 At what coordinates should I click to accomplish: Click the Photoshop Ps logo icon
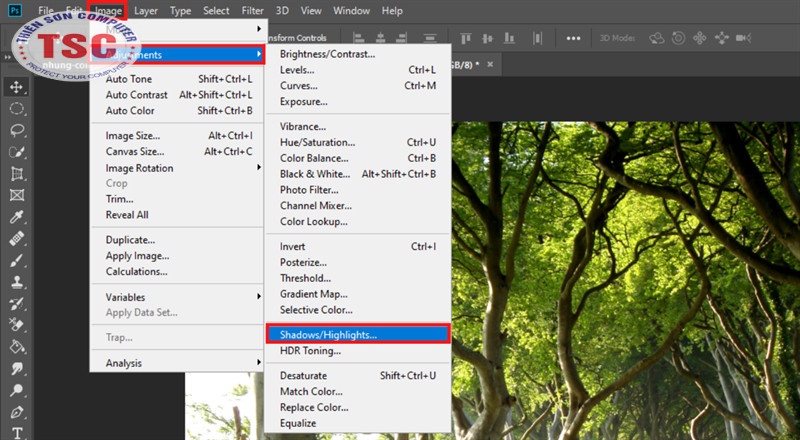pos(14,11)
